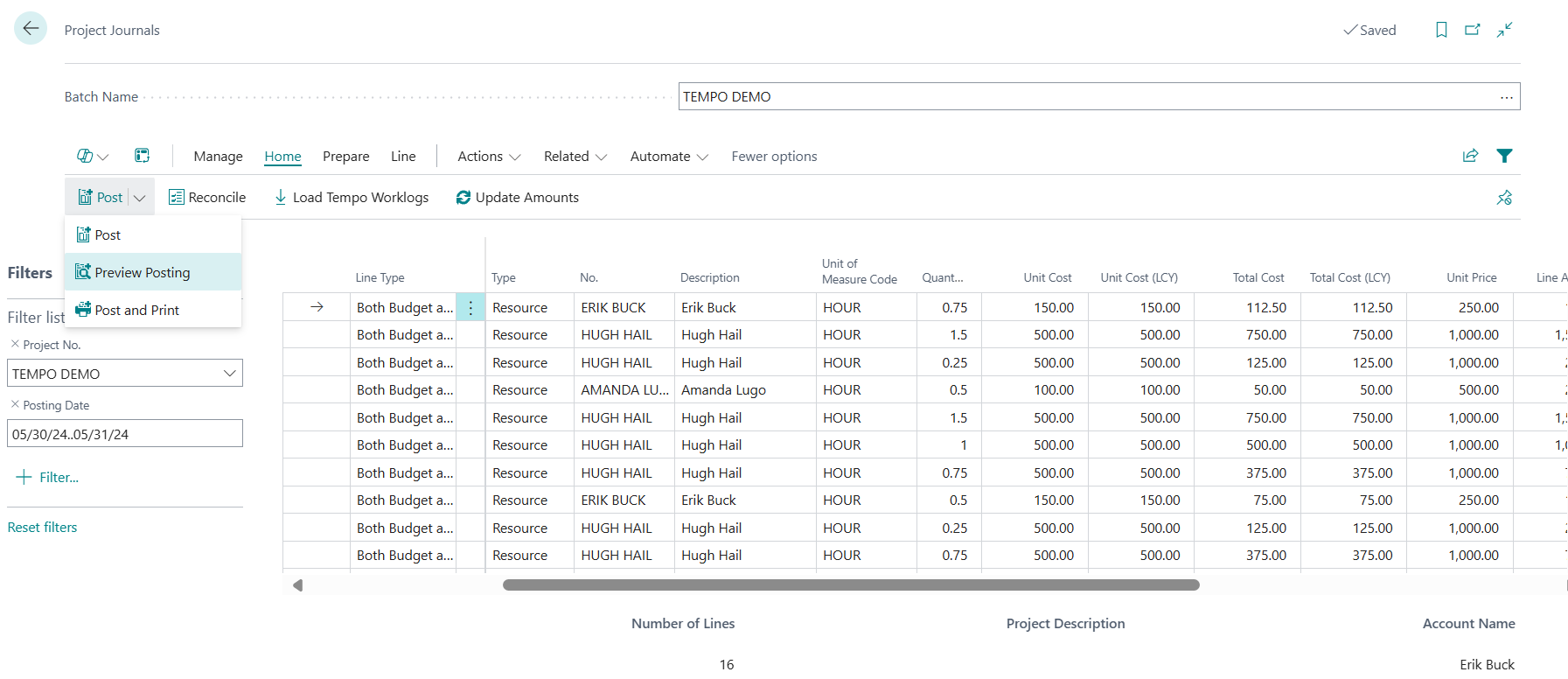The image size is (1568, 679).
Task: Remove the Posting Date filter
Action: (15, 404)
